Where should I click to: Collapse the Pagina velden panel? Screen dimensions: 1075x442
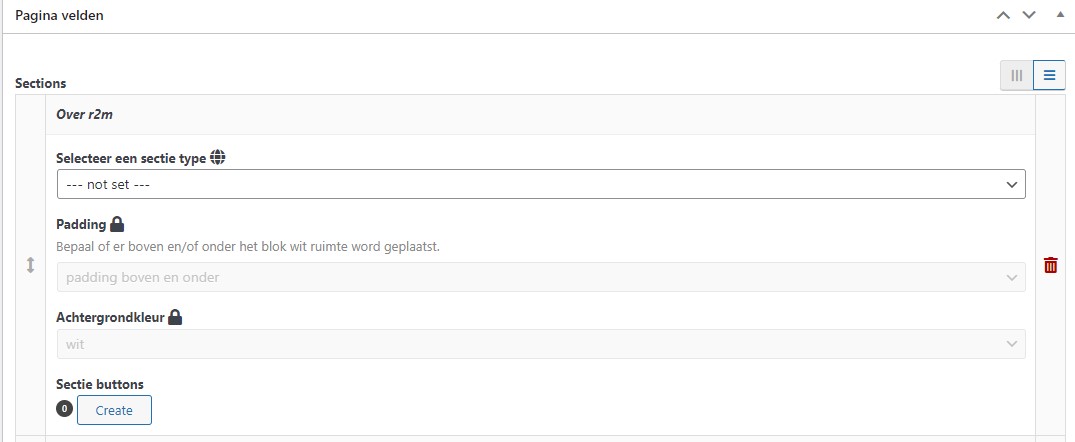point(1060,14)
